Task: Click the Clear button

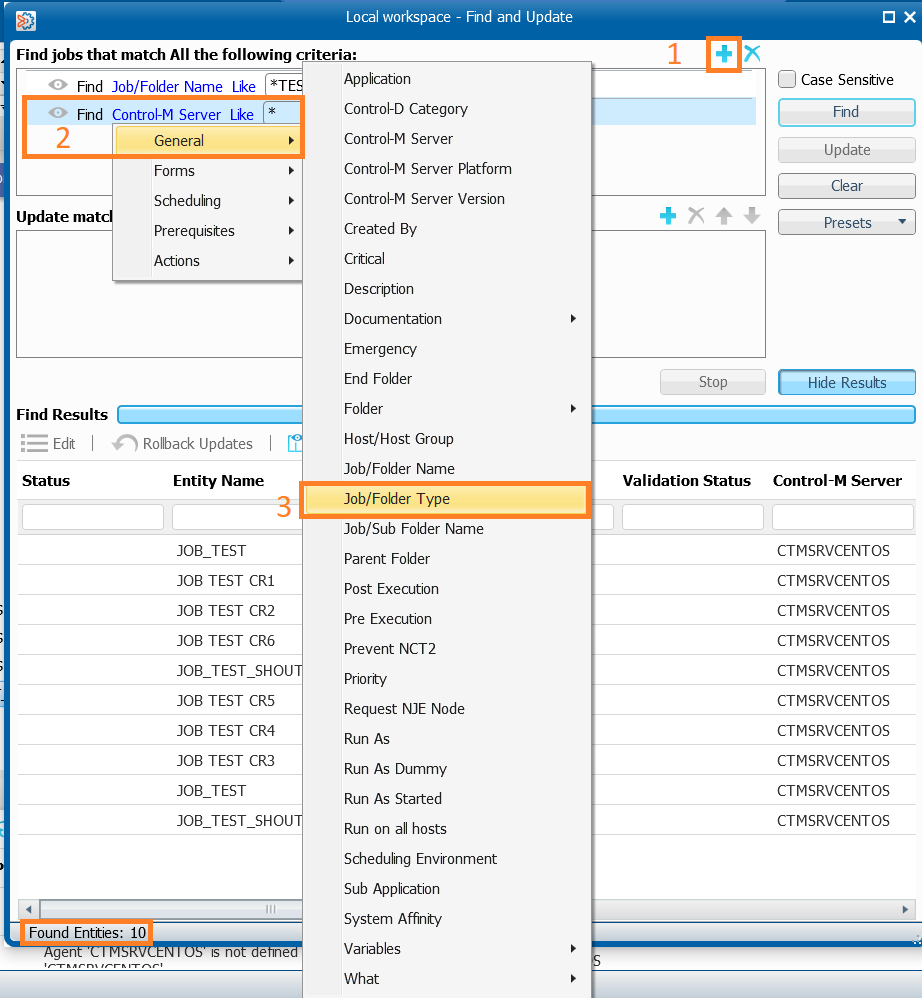Action: click(846, 186)
